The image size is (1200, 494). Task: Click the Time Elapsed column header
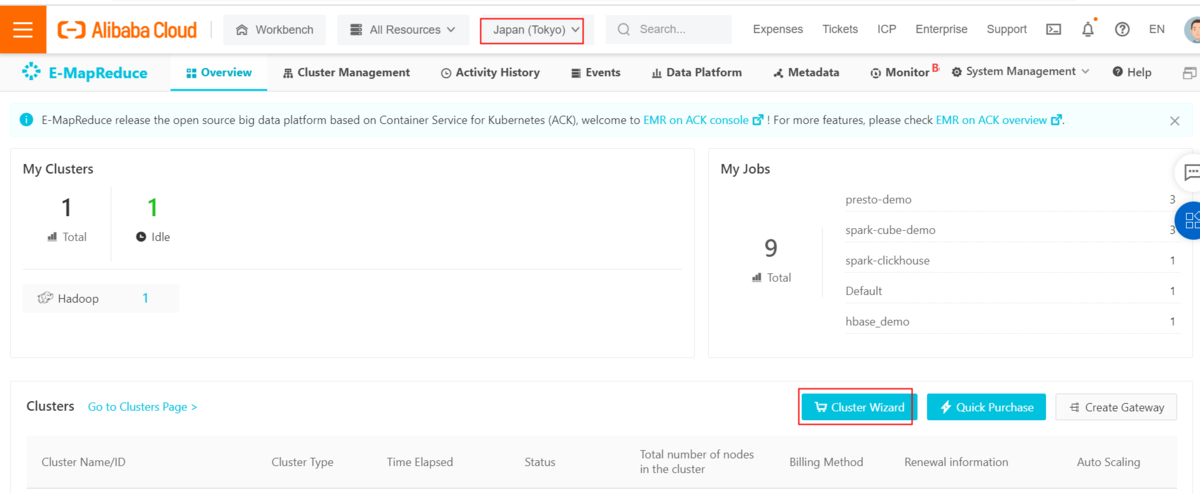click(420, 462)
